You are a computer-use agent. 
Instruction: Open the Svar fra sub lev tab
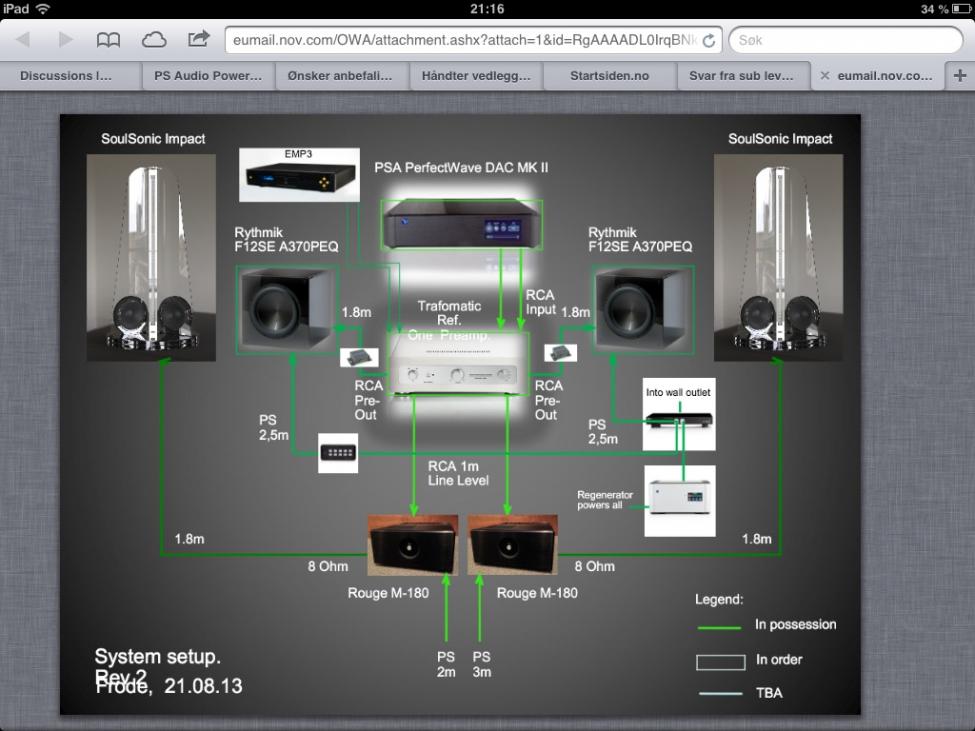pos(741,76)
